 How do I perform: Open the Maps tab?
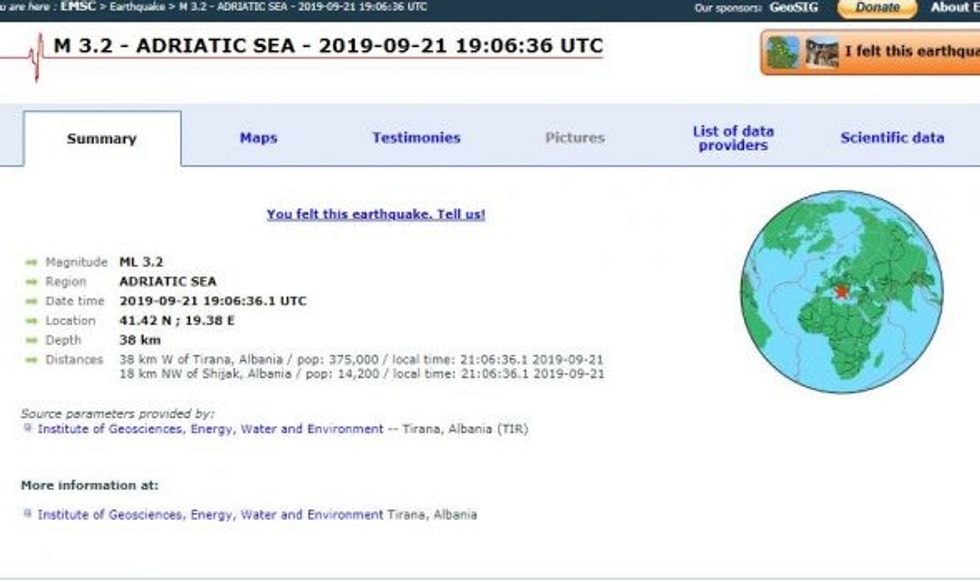[x=258, y=138]
